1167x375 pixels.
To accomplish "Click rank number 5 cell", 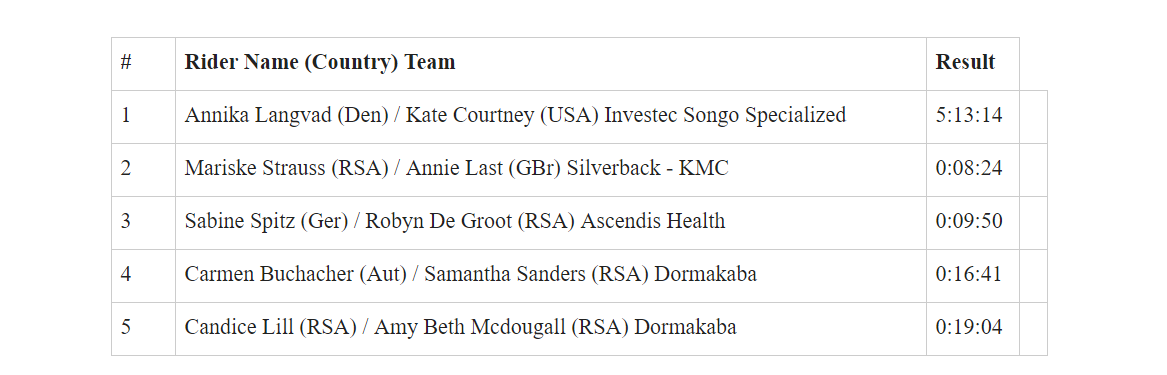I will coord(144,328).
